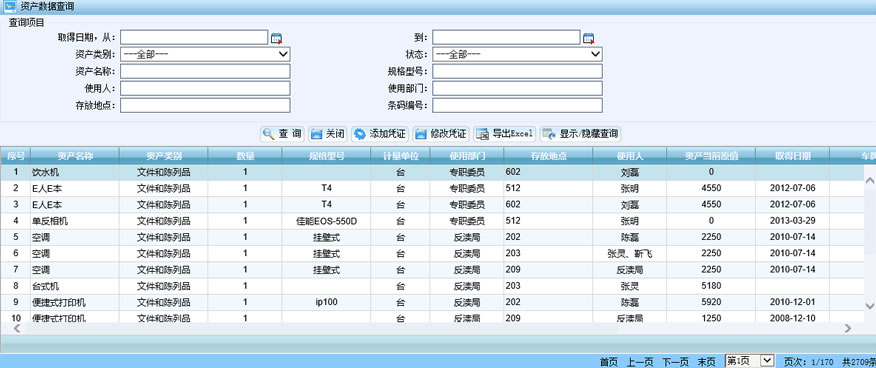This screenshot has height=368, width=876.
Task: Sort by 资产类别 column header
Action: [164, 156]
